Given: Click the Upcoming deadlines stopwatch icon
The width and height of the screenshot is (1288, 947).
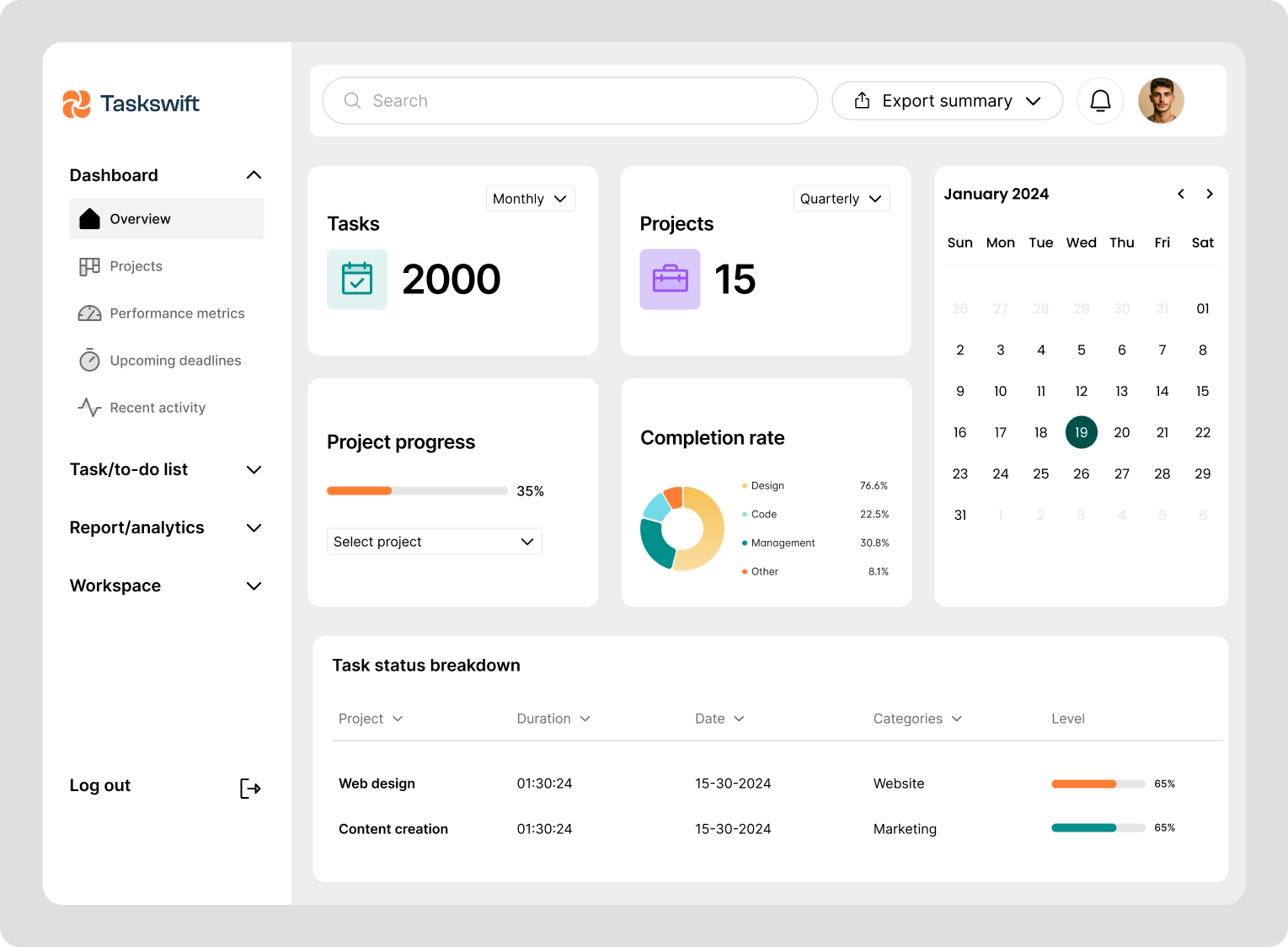Looking at the screenshot, I should click(x=89, y=360).
